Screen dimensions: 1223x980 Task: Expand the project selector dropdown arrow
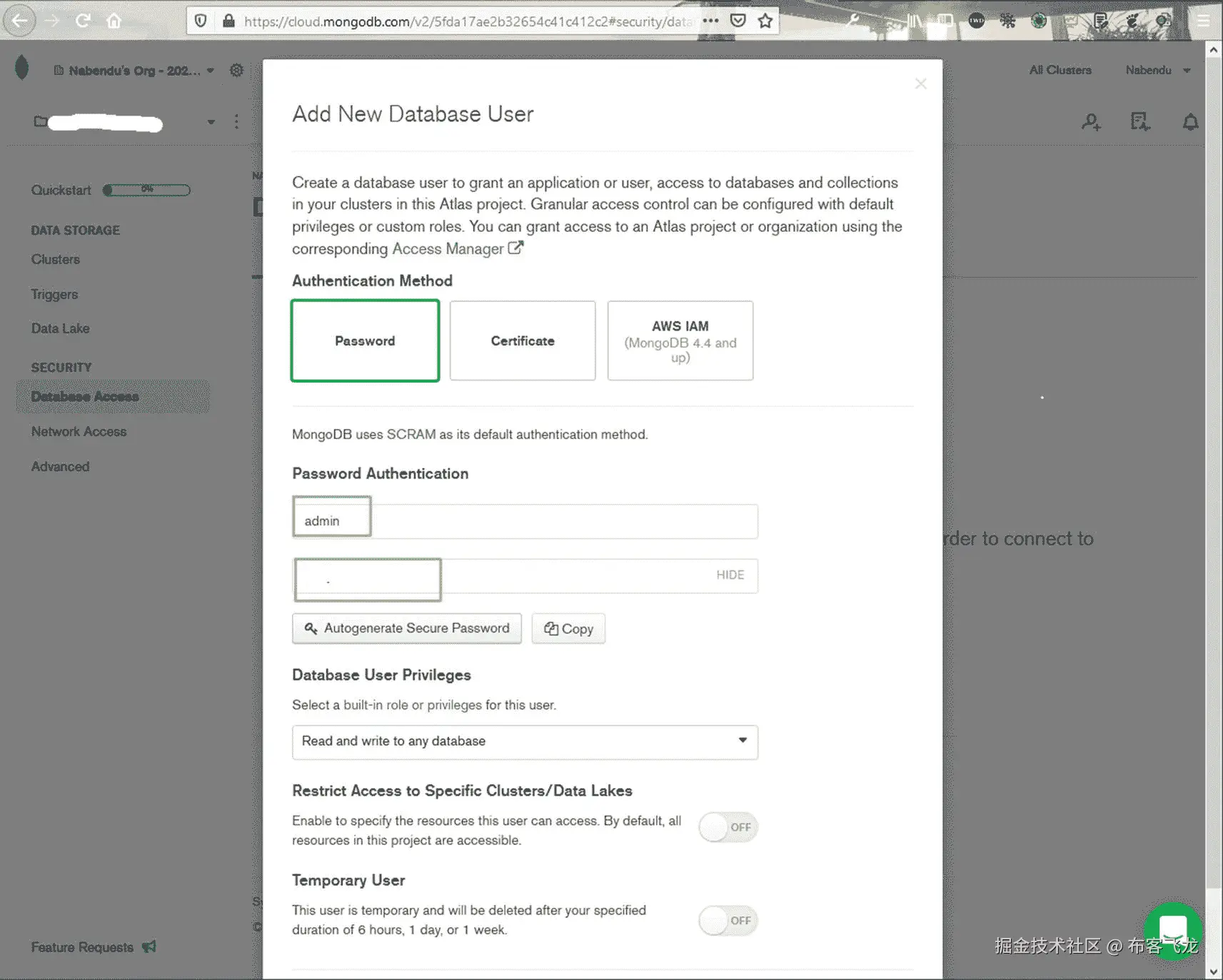coord(211,121)
